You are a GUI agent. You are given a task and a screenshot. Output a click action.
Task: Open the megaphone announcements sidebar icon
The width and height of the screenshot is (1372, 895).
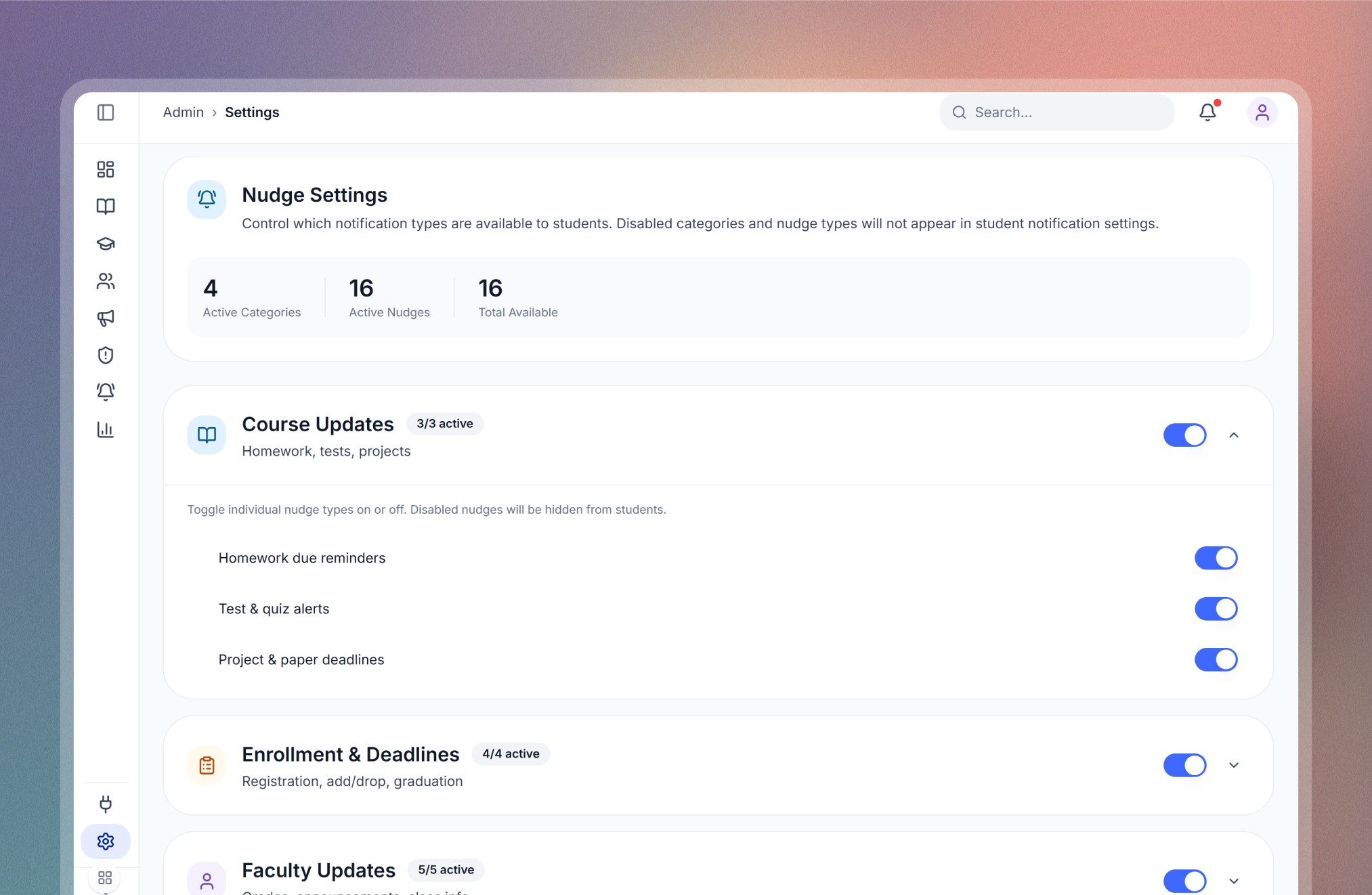coord(106,318)
